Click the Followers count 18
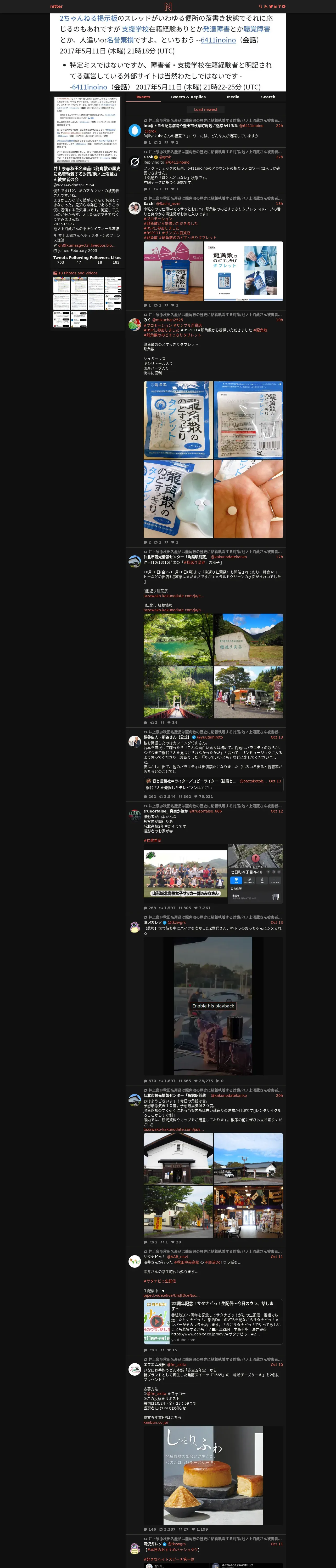Viewport: 336px width, 1568px height. click(100, 262)
